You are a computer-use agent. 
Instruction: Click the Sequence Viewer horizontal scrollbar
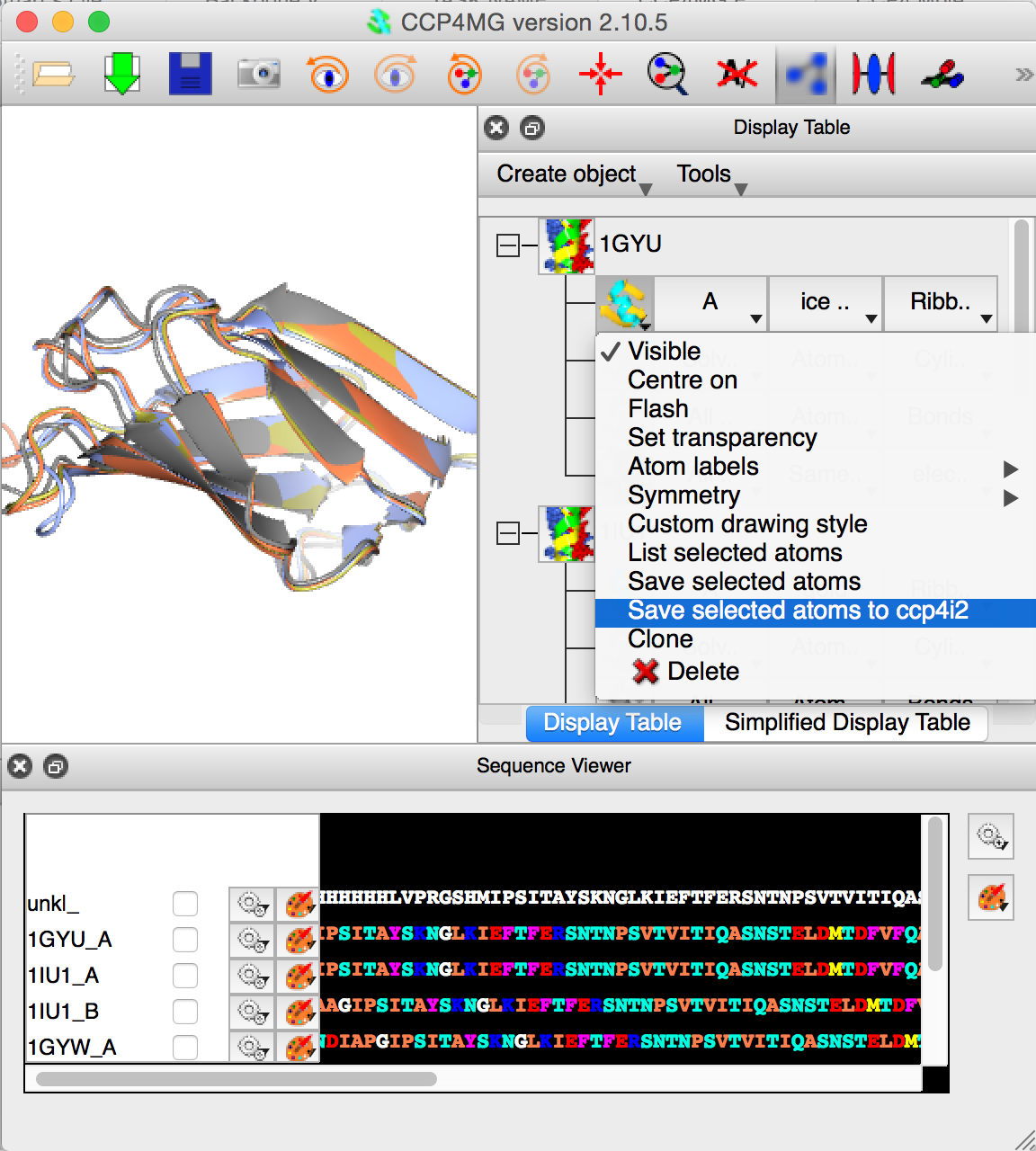click(237, 1079)
